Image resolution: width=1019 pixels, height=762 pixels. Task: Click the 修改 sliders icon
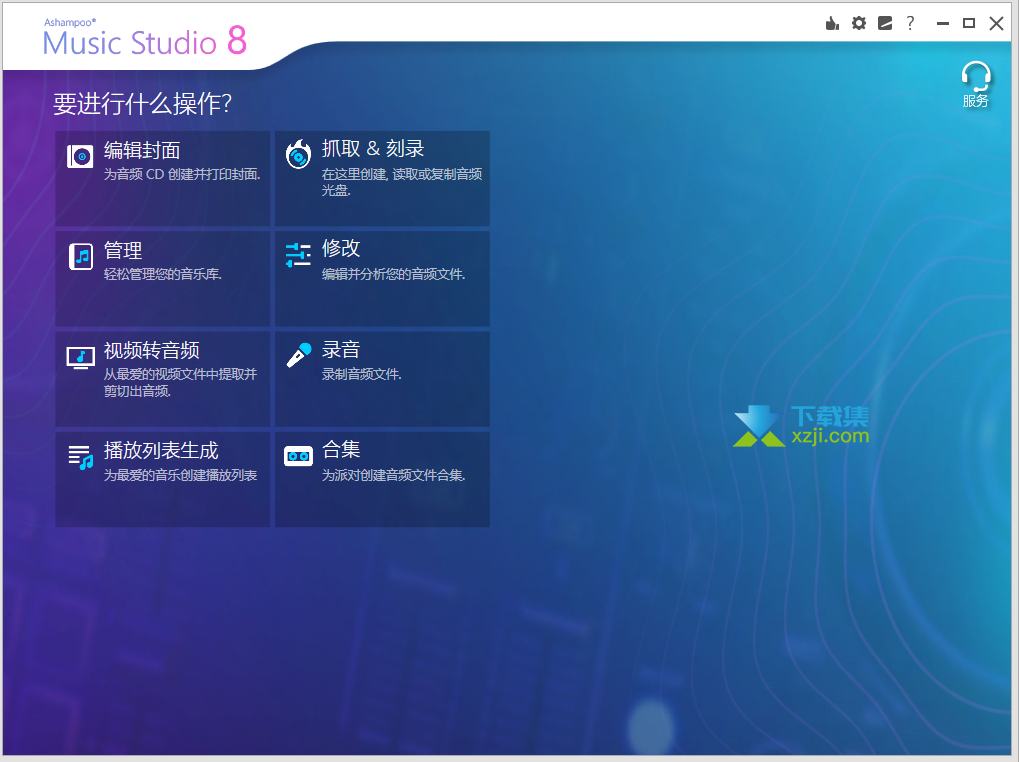point(298,255)
